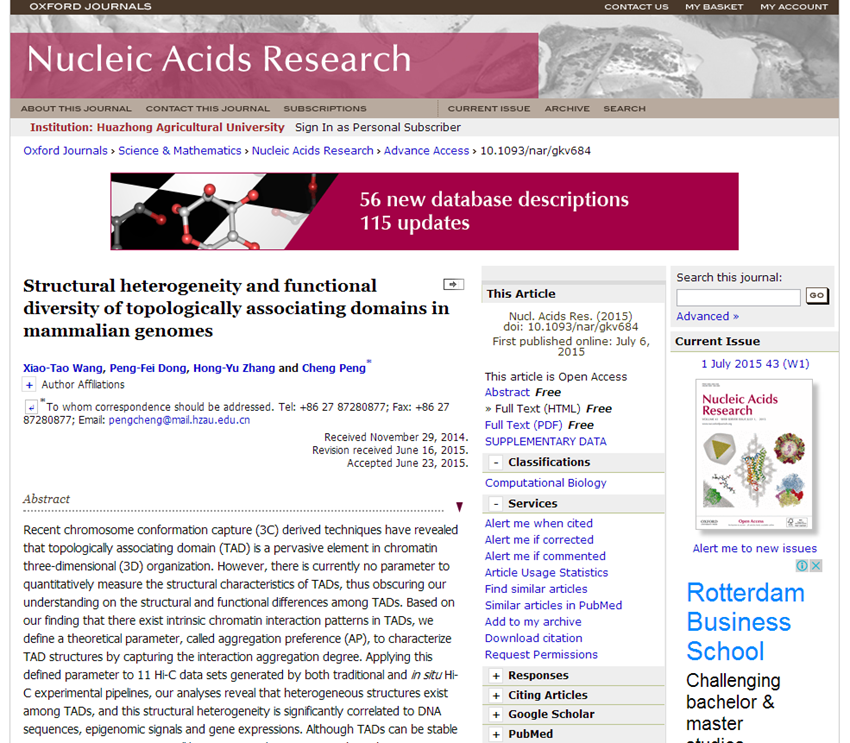Click the arrow icon beside article title
The height and width of the screenshot is (743, 850).
tap(453, 285)
